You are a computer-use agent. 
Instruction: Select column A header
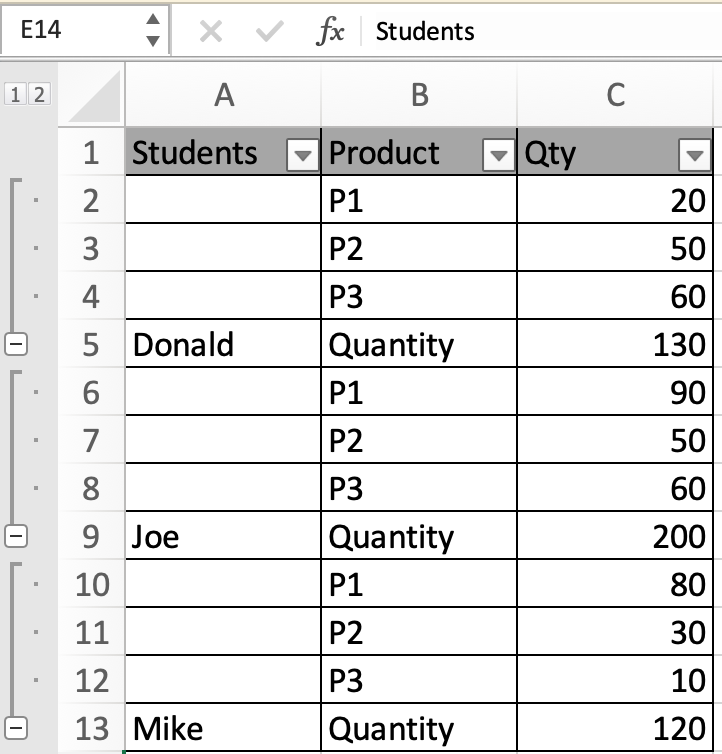[x=223, y=95]
